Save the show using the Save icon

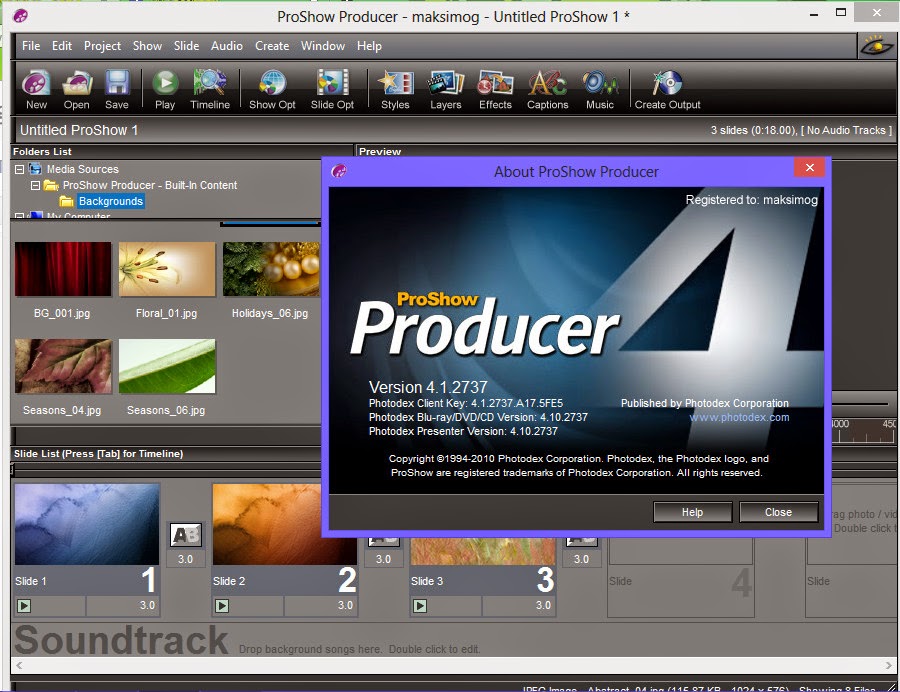pos(117,89)
